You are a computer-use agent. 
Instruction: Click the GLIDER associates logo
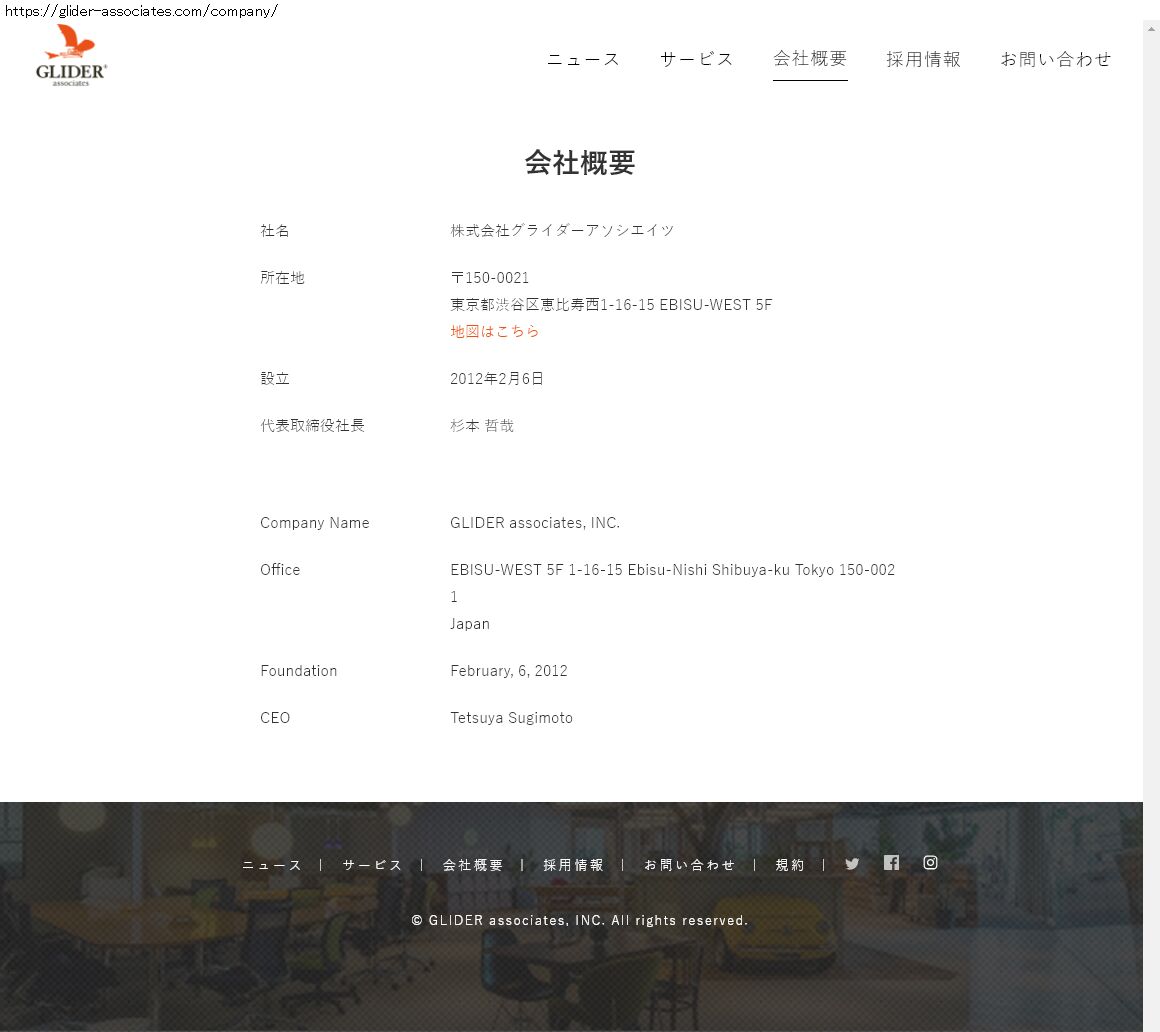tap(71, 55)
